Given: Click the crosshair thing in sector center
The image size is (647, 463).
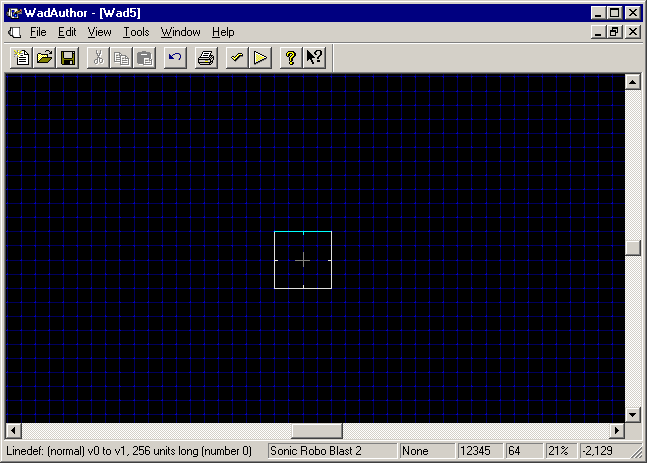Looking at the screenshot, I should click(x=303, y=260).
